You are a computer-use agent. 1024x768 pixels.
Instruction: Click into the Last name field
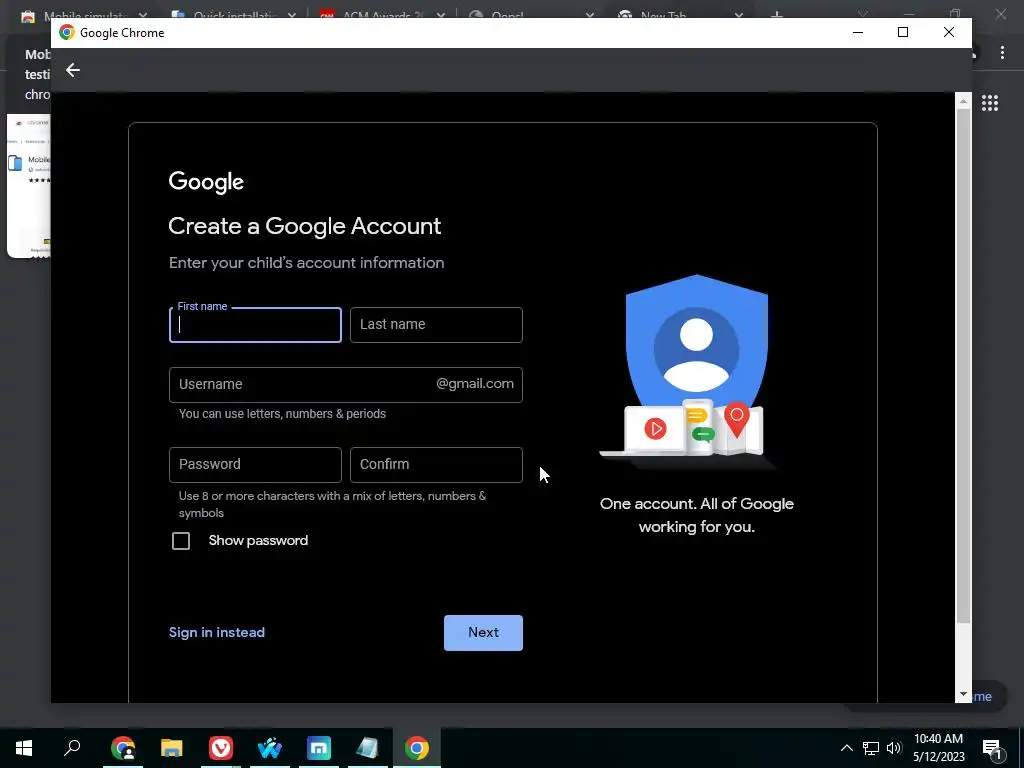(x=436, y=325)
